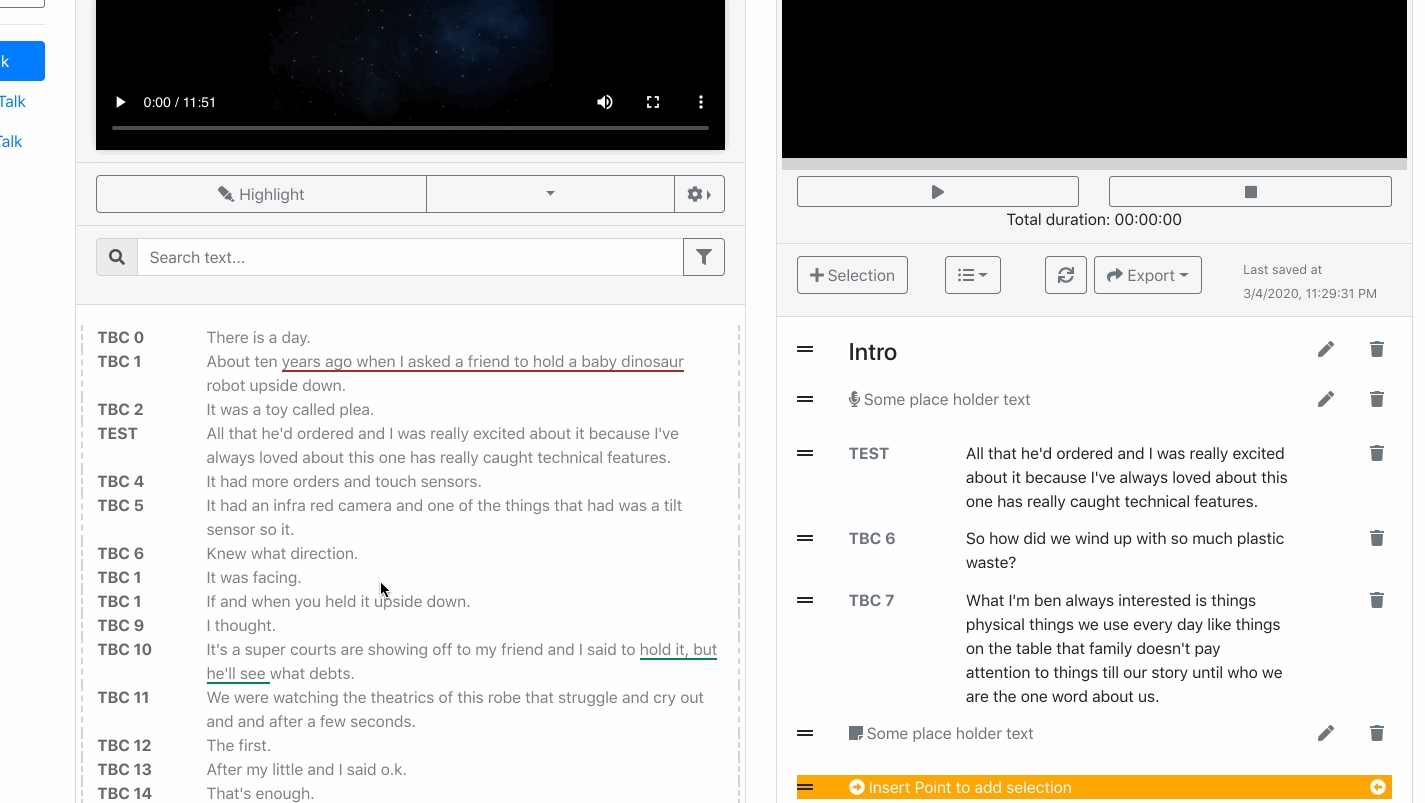Mute the left video volume
Image resolution: width=1425 pixels, height=803 pixels.
pyautogui.click(x=605, y=102)
